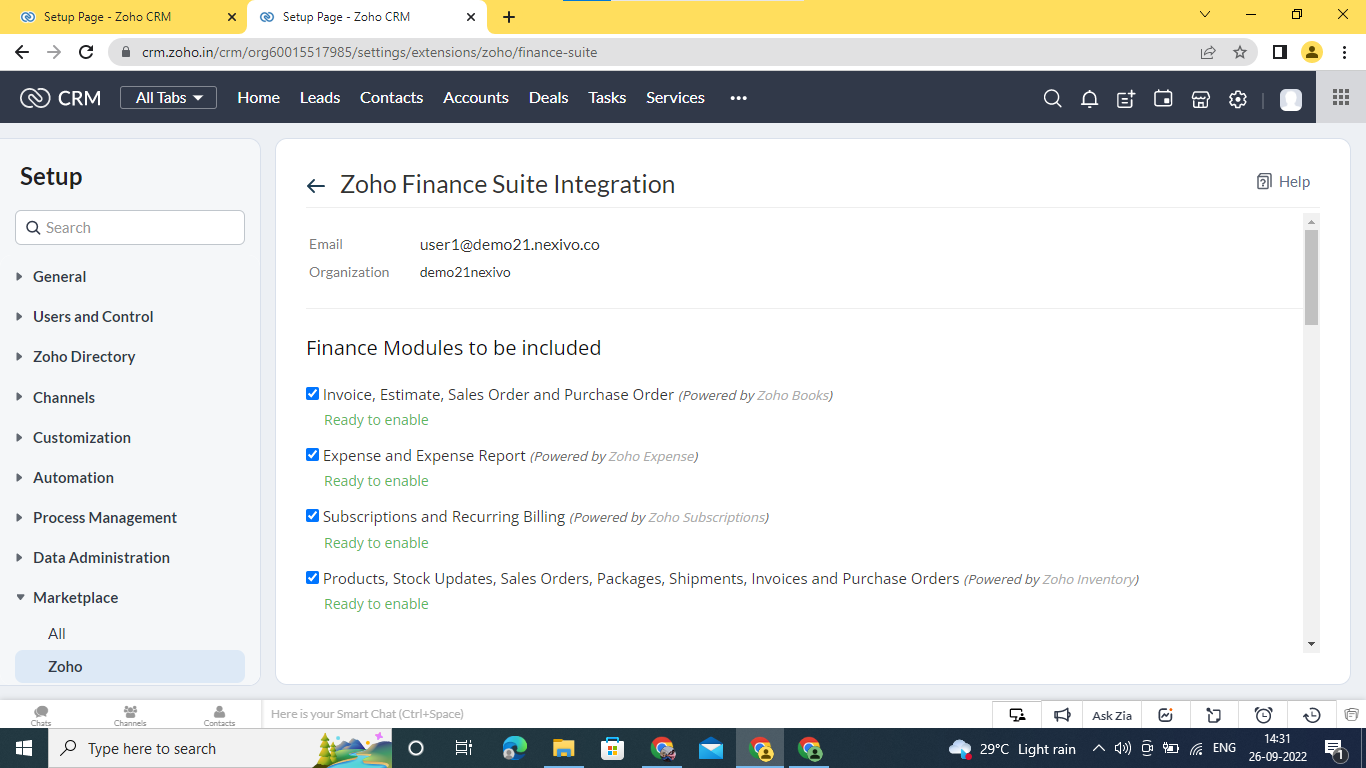Open a new browser tab
1366x768 pixels.
tap(509, 17)
